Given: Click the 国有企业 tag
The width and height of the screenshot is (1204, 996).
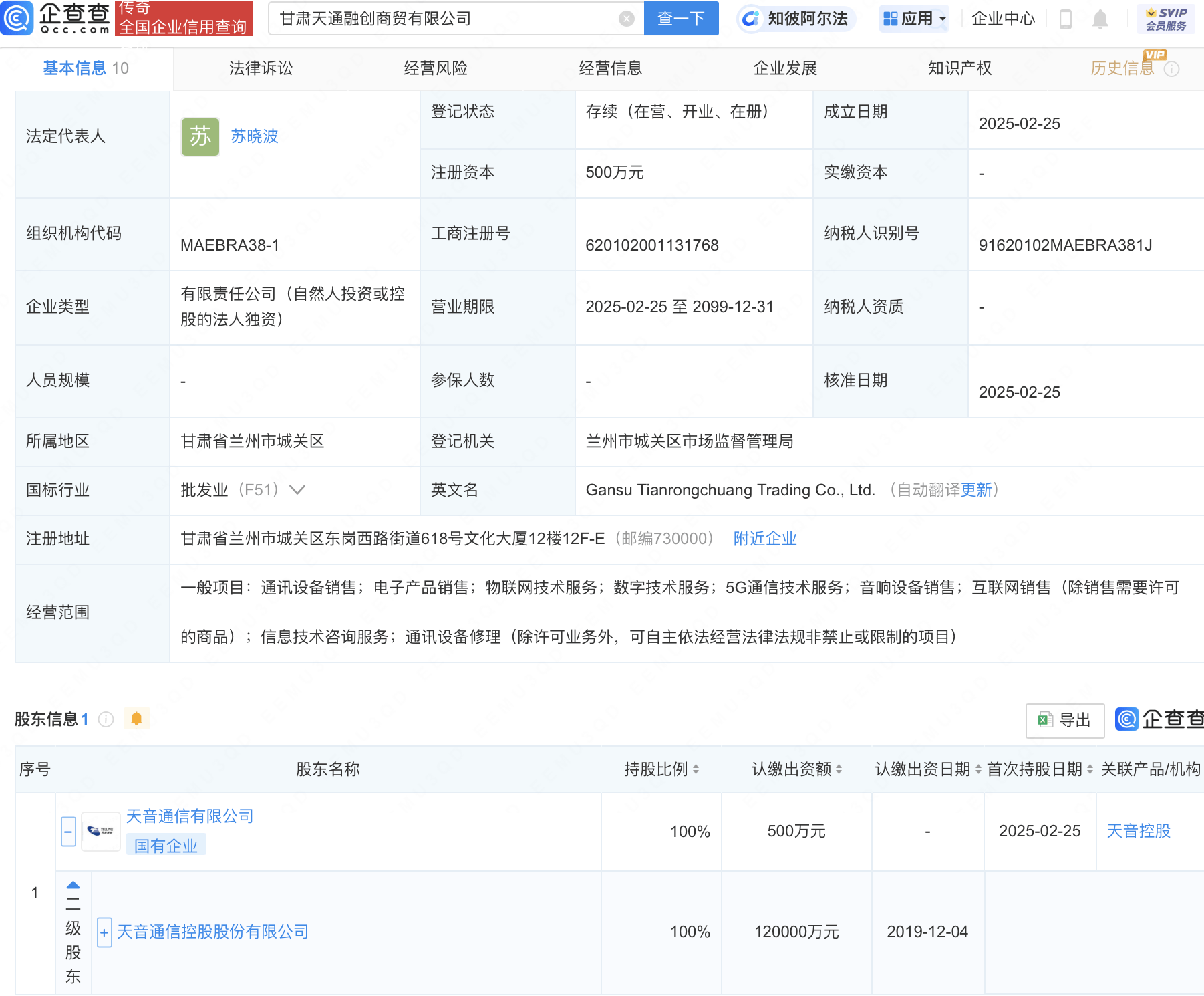Looking at the screenshot, I should [x=166, y=846].
